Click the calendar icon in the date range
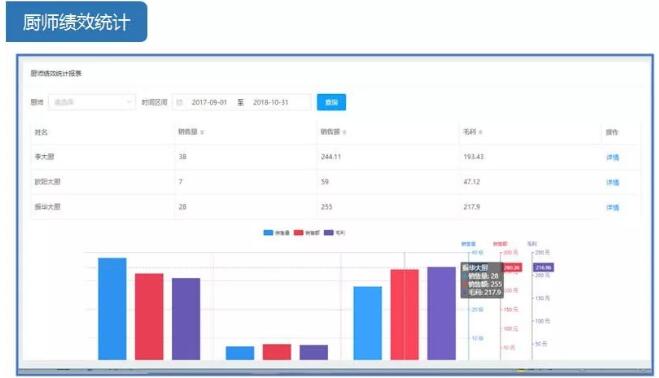The height and width of the screenshot is (378, 659). (x=179, y=102)
